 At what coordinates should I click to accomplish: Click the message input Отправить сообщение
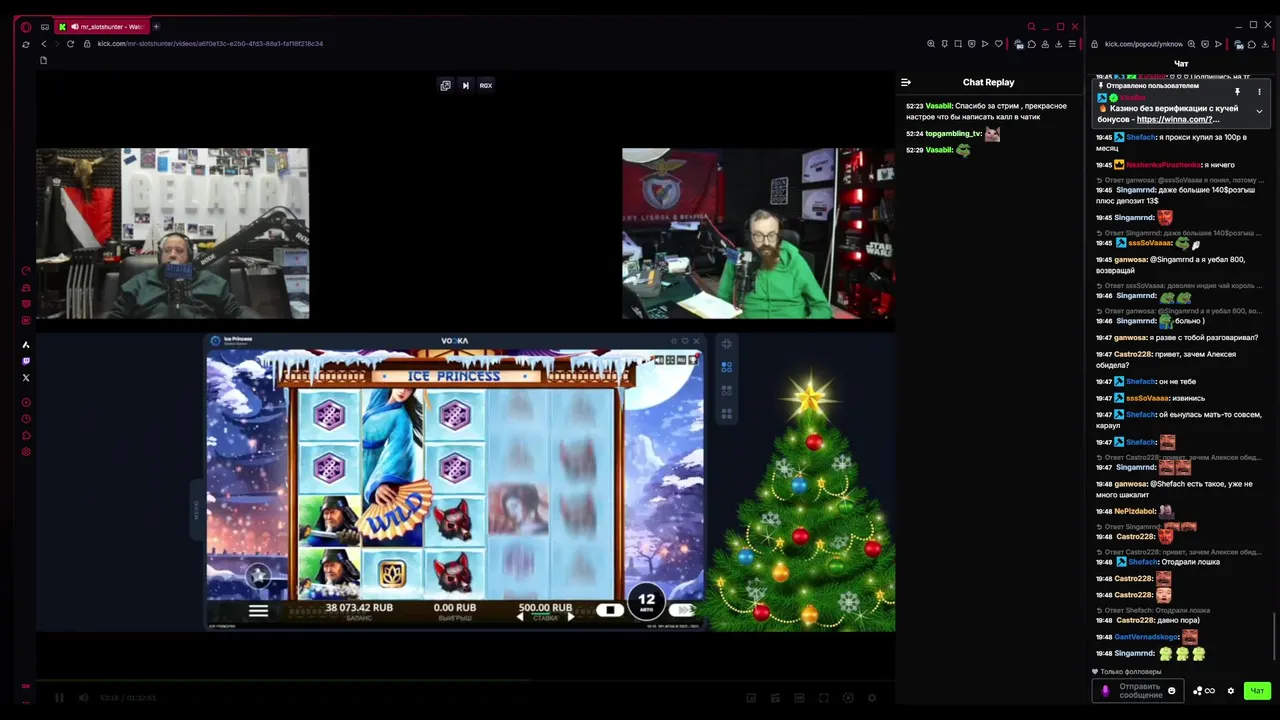pos(1140,691)
